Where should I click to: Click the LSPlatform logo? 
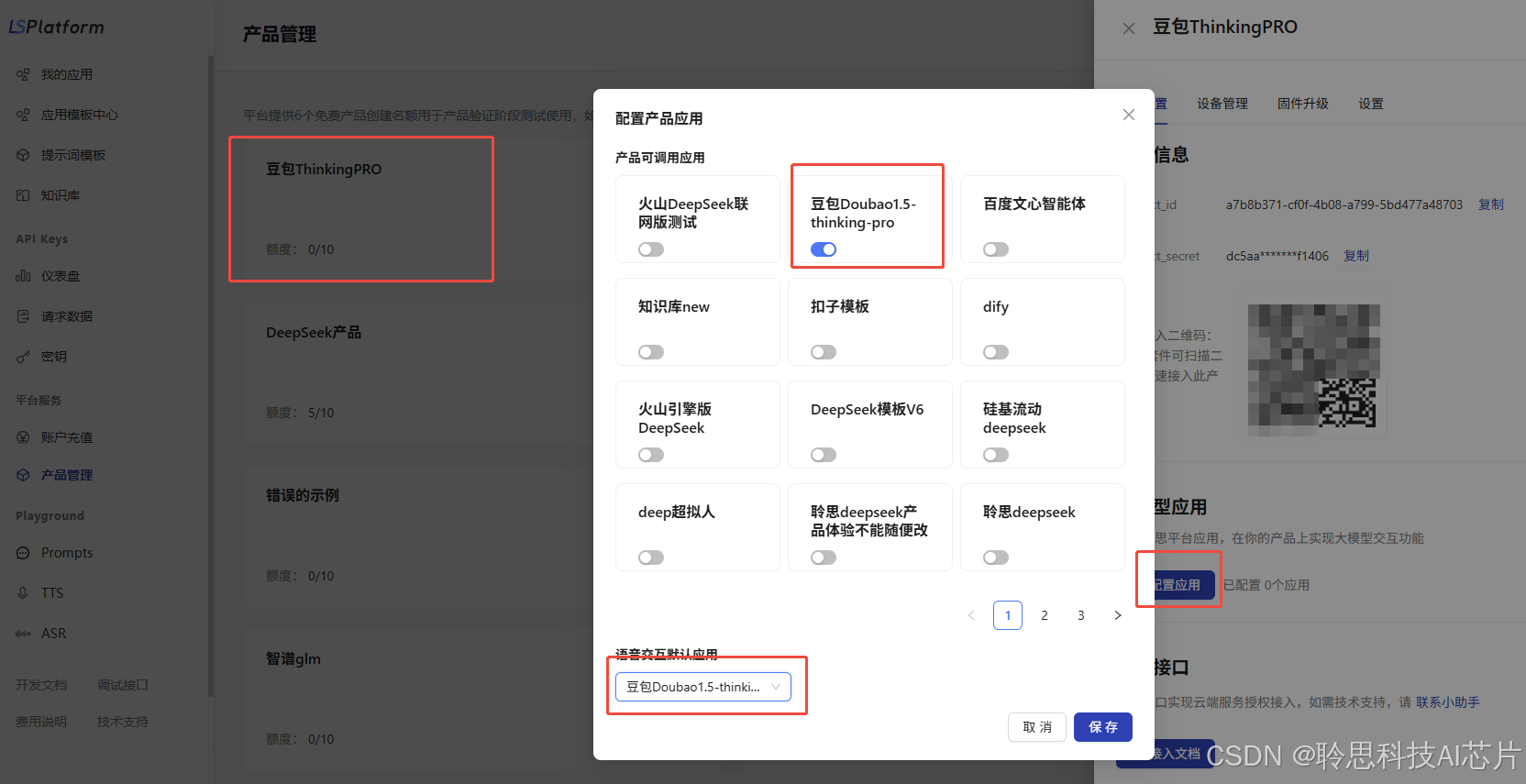click(57, 28)
